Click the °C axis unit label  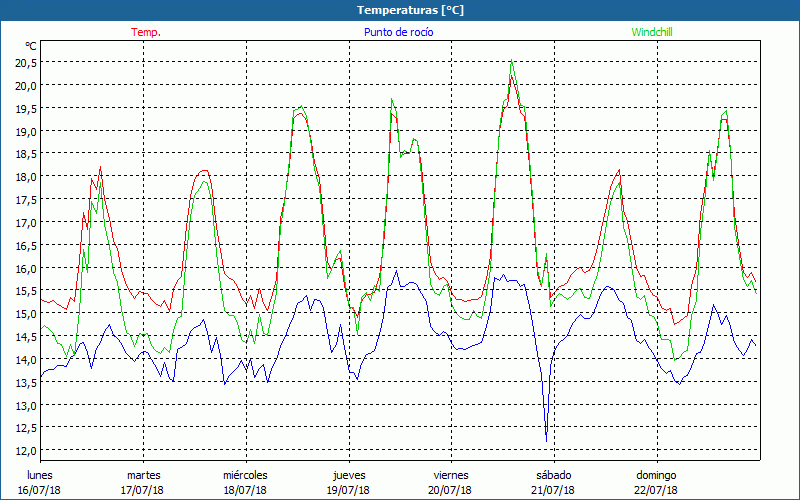coord(31,46)
